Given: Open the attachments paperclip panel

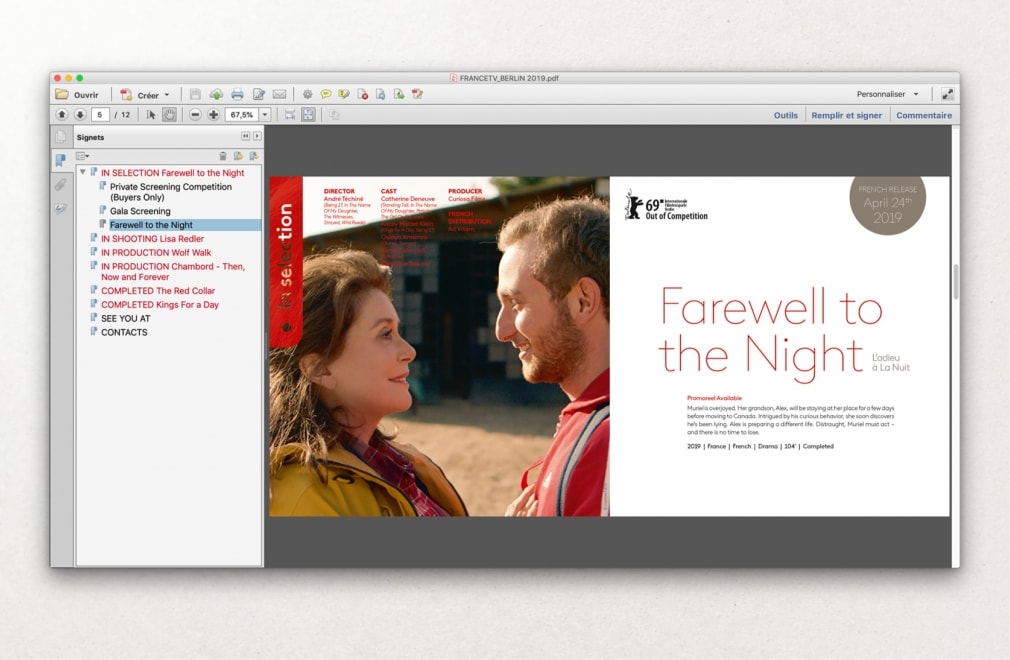Looking at the screenshot, I should (61, 185).
